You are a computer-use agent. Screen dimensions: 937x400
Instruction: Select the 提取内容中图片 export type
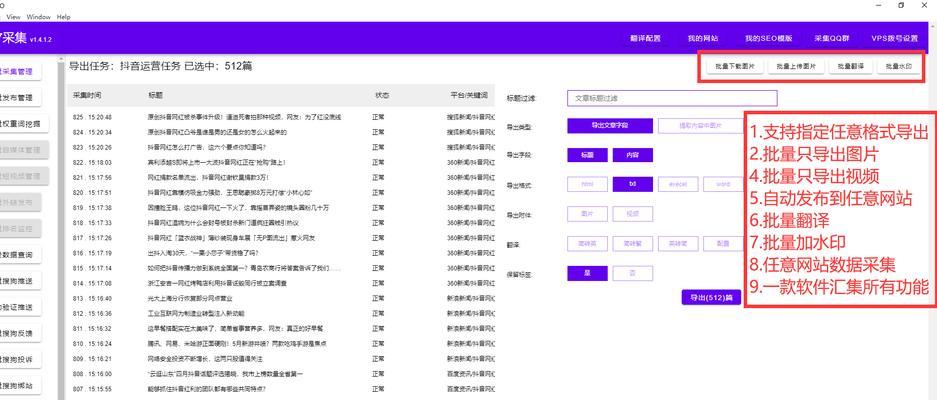[700, 126]
